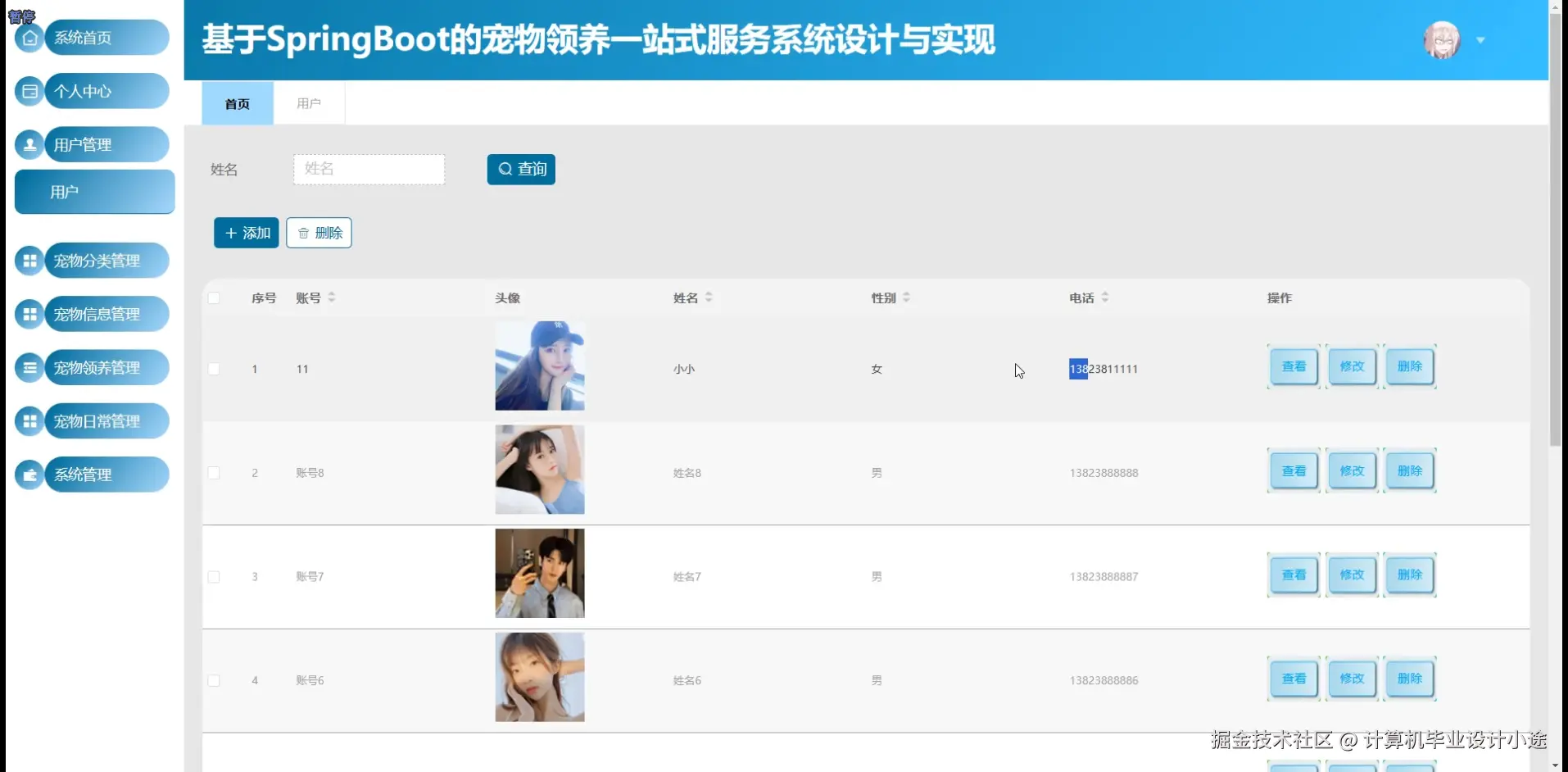Viewport: 1568px width, 772px height.
Task: Click the avatar photo in 姓名7 row
Action: click(540, 573)
